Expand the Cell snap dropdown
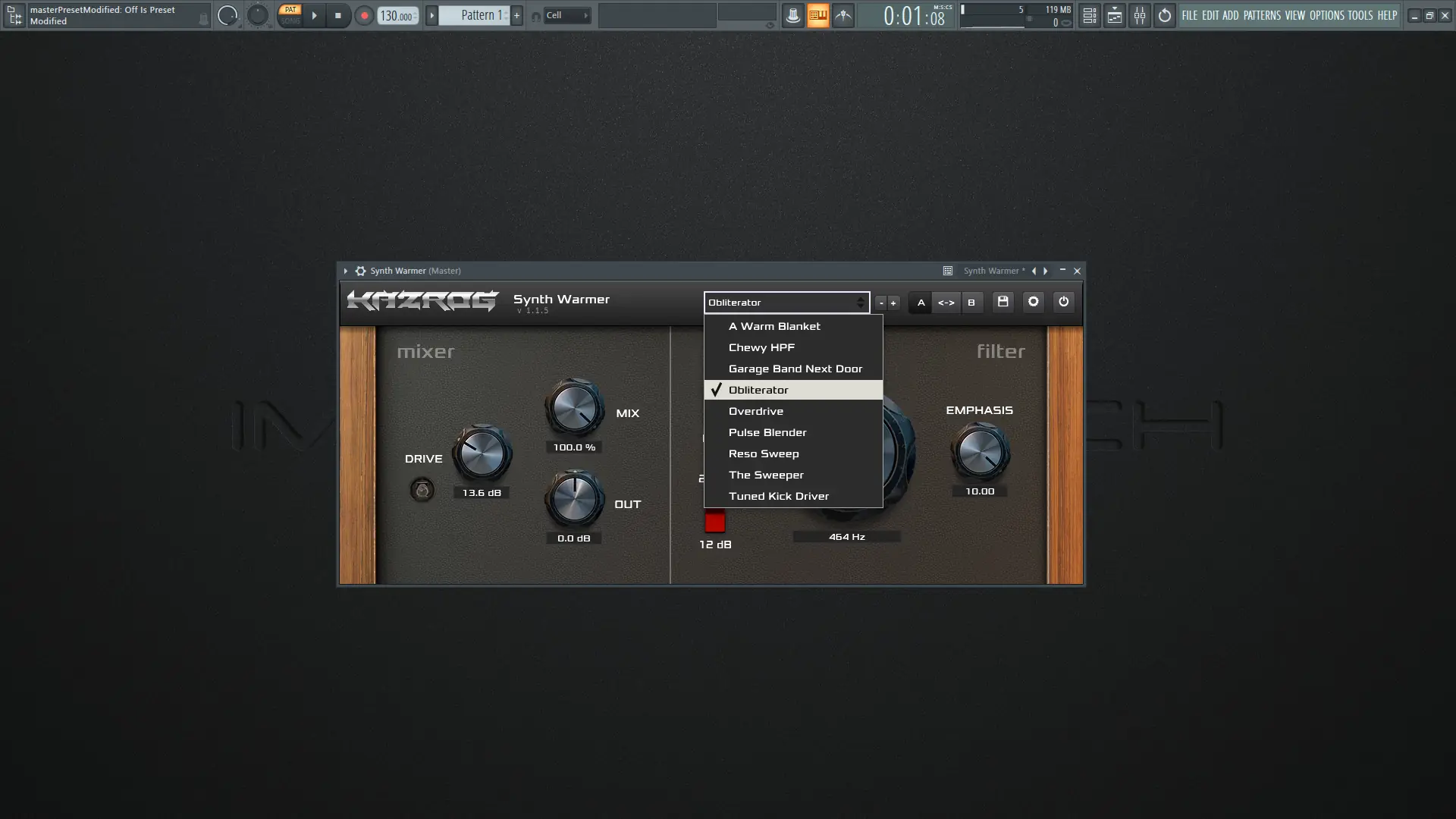This screenshot has height=819, width=1456. (x=567, y=15)
